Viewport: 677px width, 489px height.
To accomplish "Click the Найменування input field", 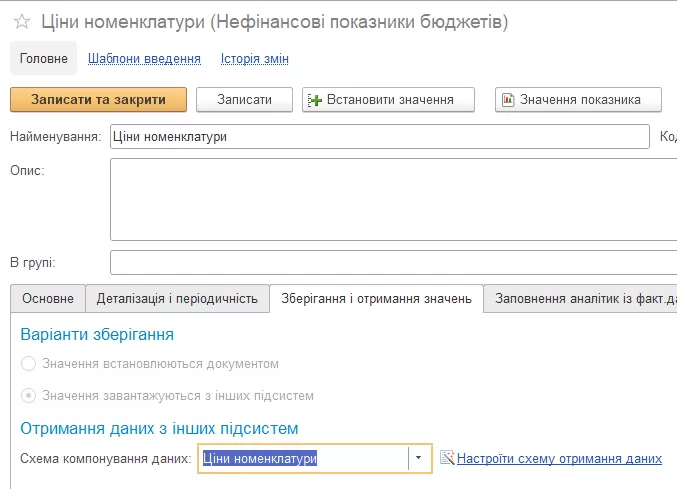I will (380, 136).
